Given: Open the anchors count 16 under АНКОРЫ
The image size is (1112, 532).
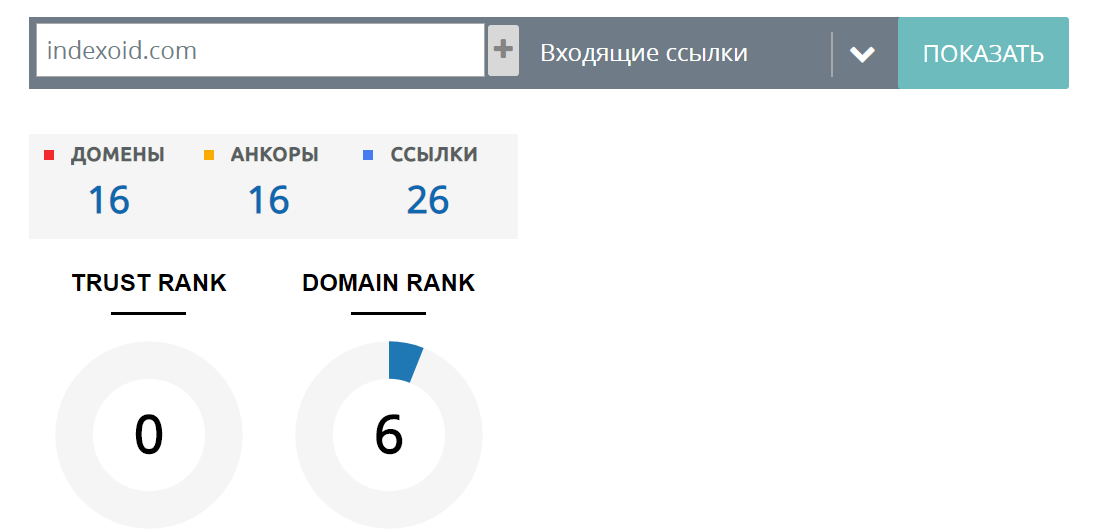Looking at the screenshot, I should click(268, 200).
